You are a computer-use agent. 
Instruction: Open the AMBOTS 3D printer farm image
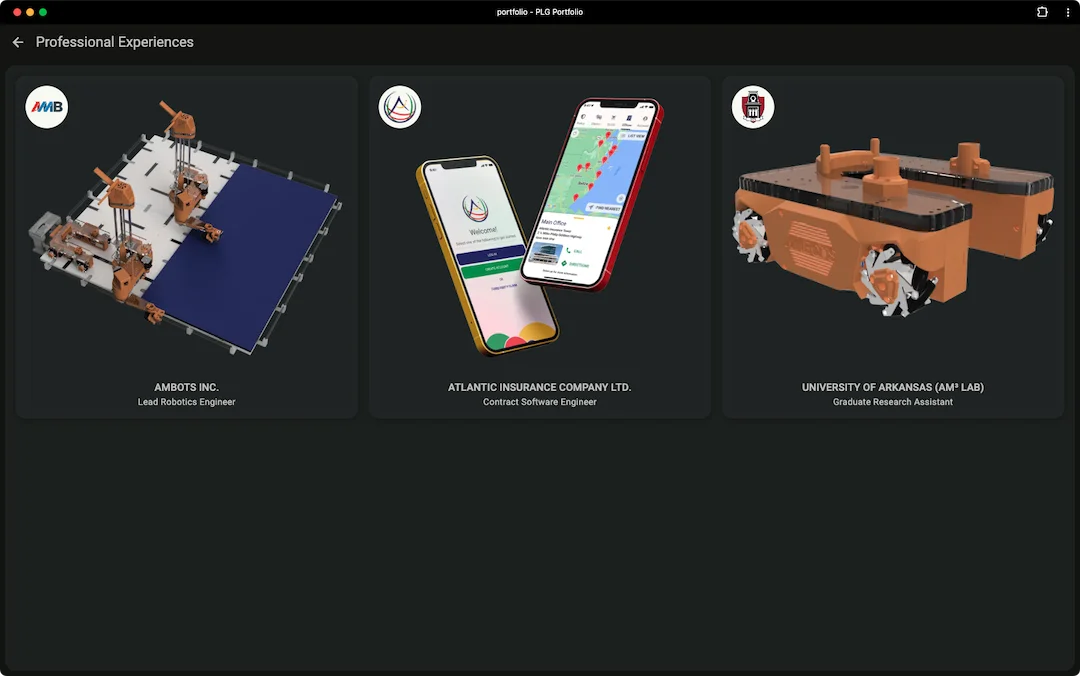click(x=186, y=227)
